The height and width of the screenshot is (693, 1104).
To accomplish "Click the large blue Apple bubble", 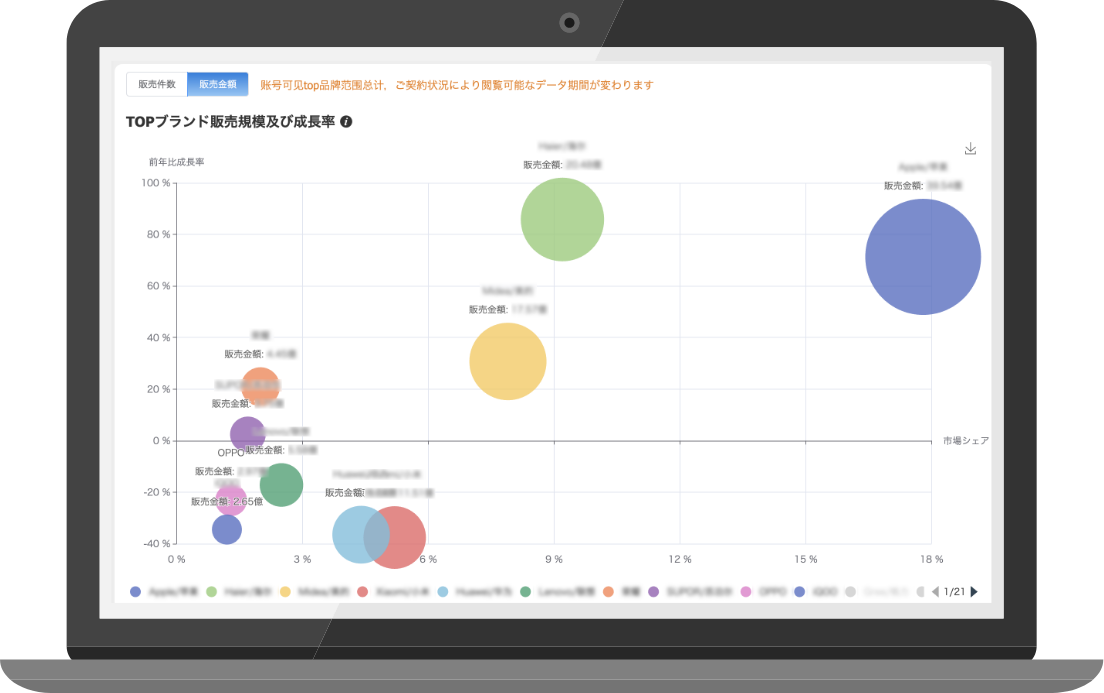I will click(x=922, y=257).
